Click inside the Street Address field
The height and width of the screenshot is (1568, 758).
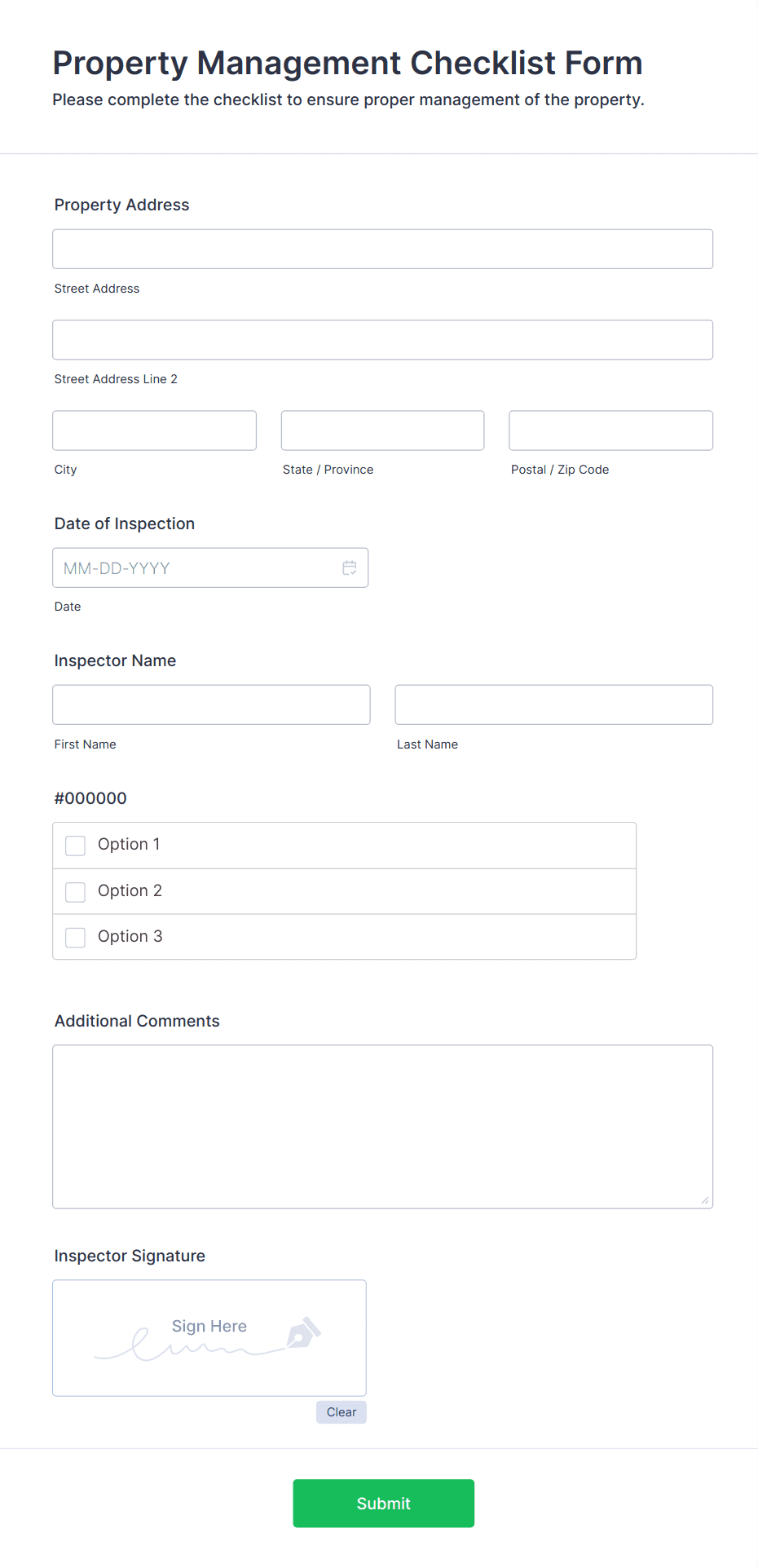click(382, 249)
